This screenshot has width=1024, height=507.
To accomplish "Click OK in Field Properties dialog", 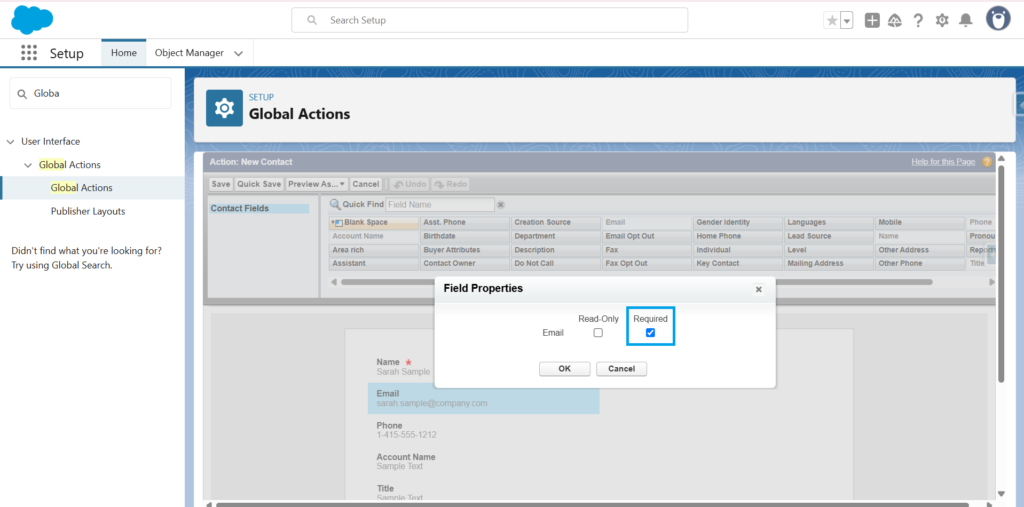I will pos(564,369).
